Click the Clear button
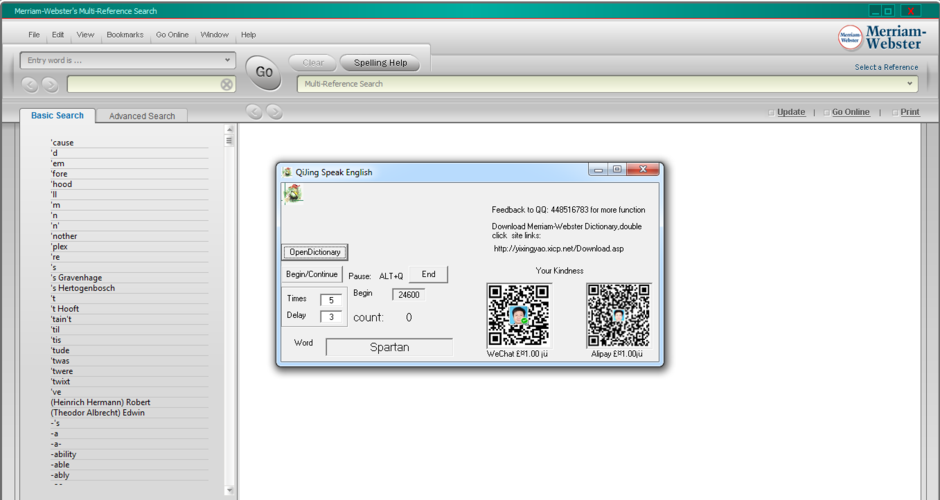Viewport: 940px width, 500px height. point(313,62)
